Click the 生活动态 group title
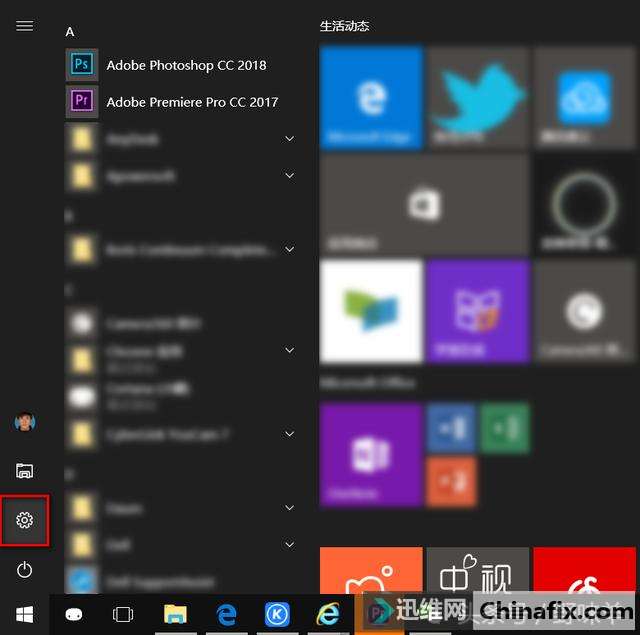 coord(344,26)
